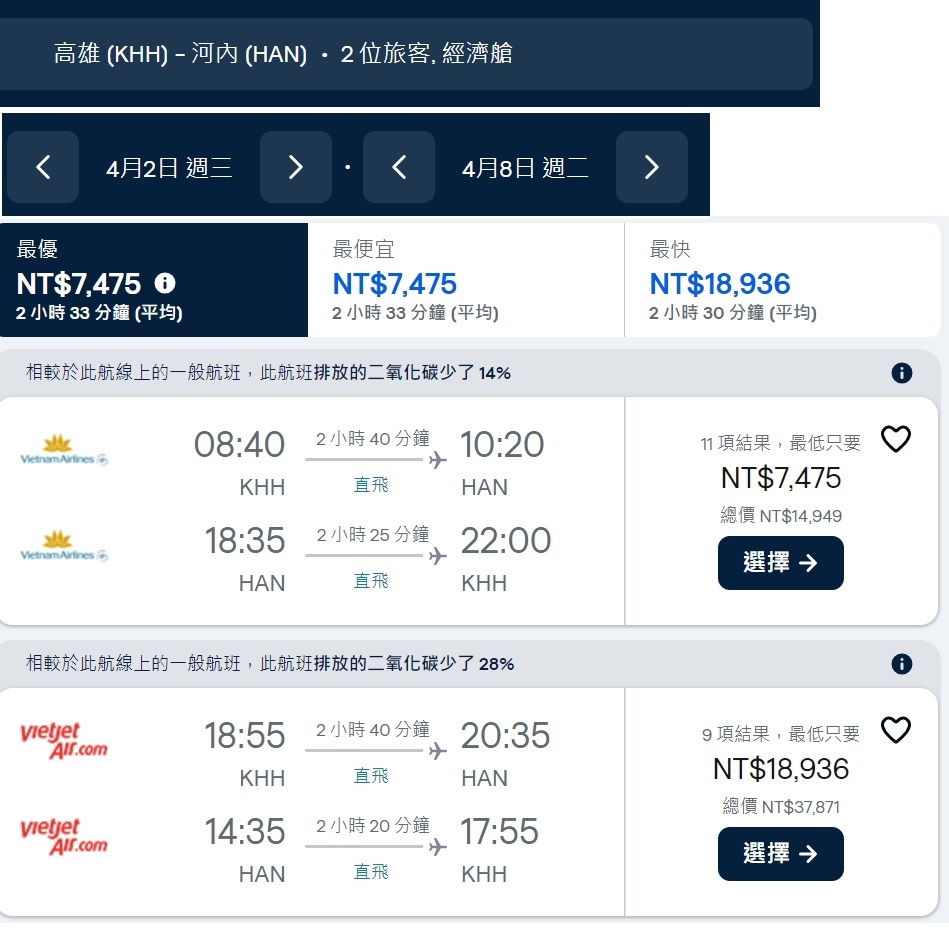949x929 pixels.
Task: Click VietJet Air logo on 14:35 return
Action: (64, 836)
